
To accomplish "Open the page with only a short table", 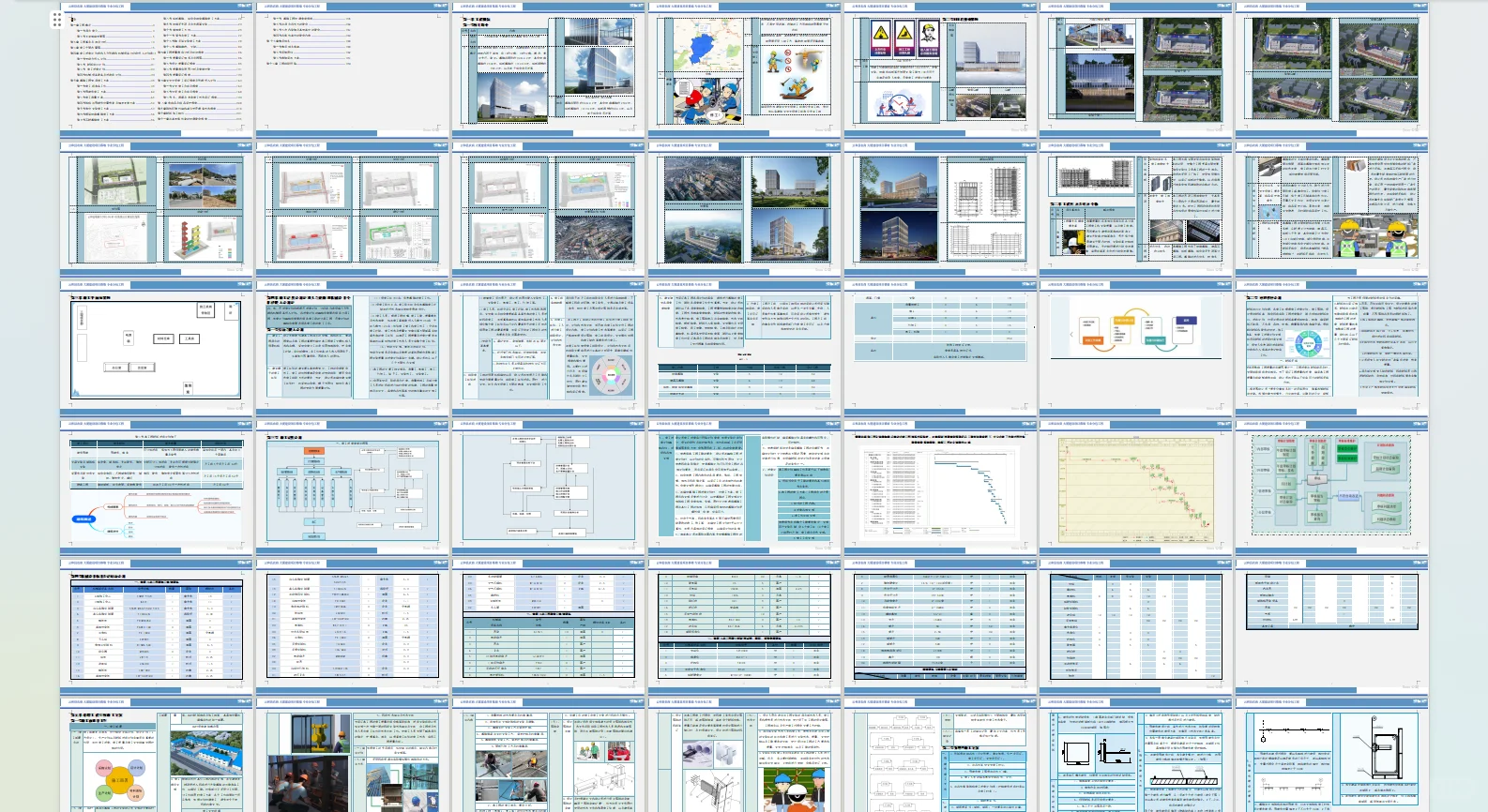I will point(1331,625).
